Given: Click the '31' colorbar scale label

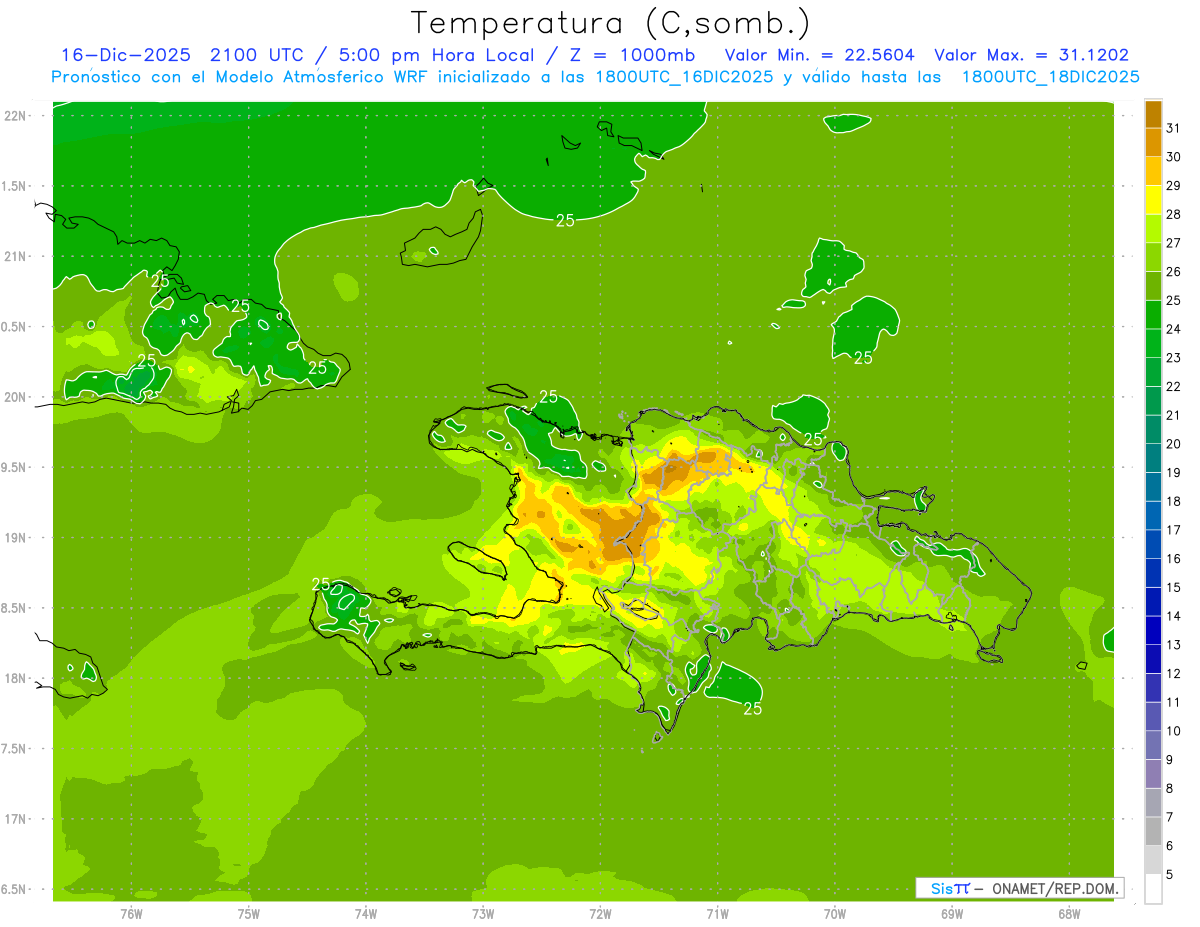Looking at the screenshot, I should tap(1175, 128).
